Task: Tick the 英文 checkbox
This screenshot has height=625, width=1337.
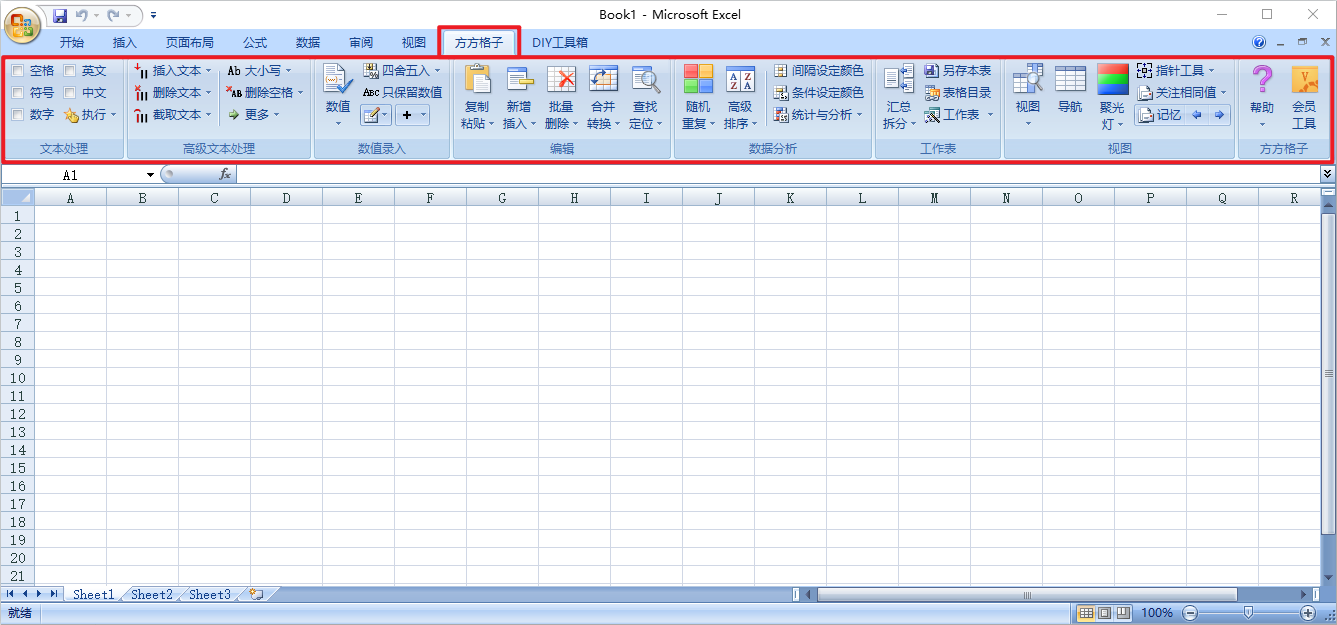Action: coord(70,71)
